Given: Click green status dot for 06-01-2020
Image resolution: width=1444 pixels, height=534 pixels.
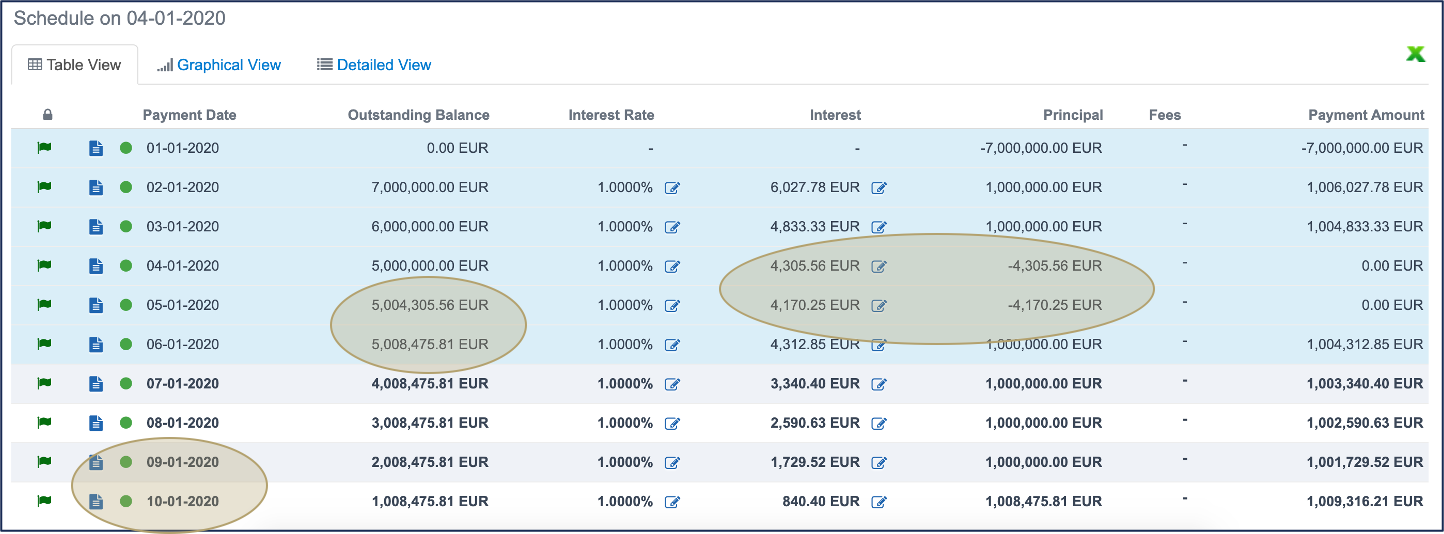Looking at the screenshot, I should (126, 345).
